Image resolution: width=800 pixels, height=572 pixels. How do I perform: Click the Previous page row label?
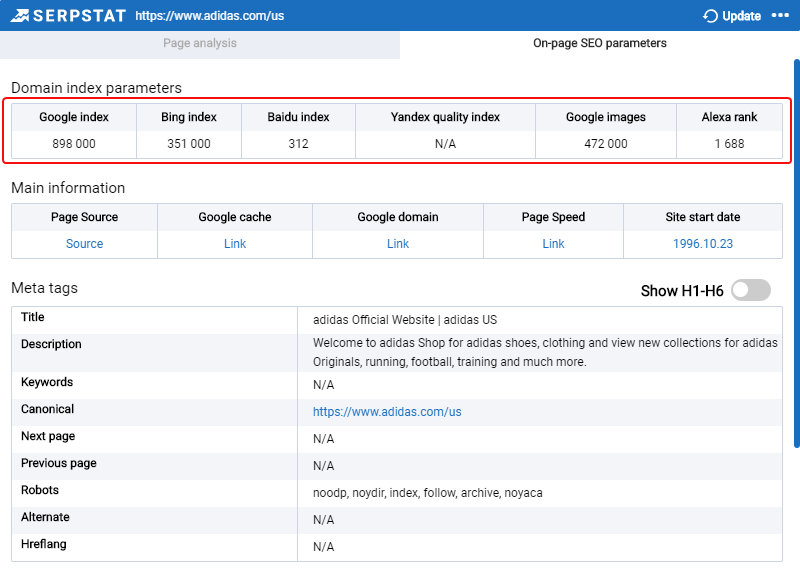coord(59,463)
